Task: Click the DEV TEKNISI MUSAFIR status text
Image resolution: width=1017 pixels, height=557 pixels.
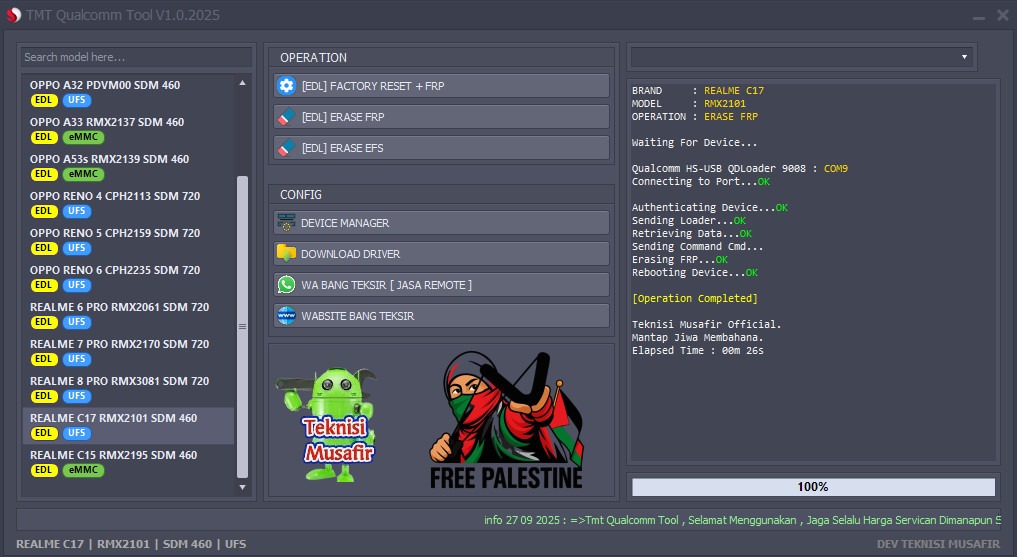Action: coord(938,544)
